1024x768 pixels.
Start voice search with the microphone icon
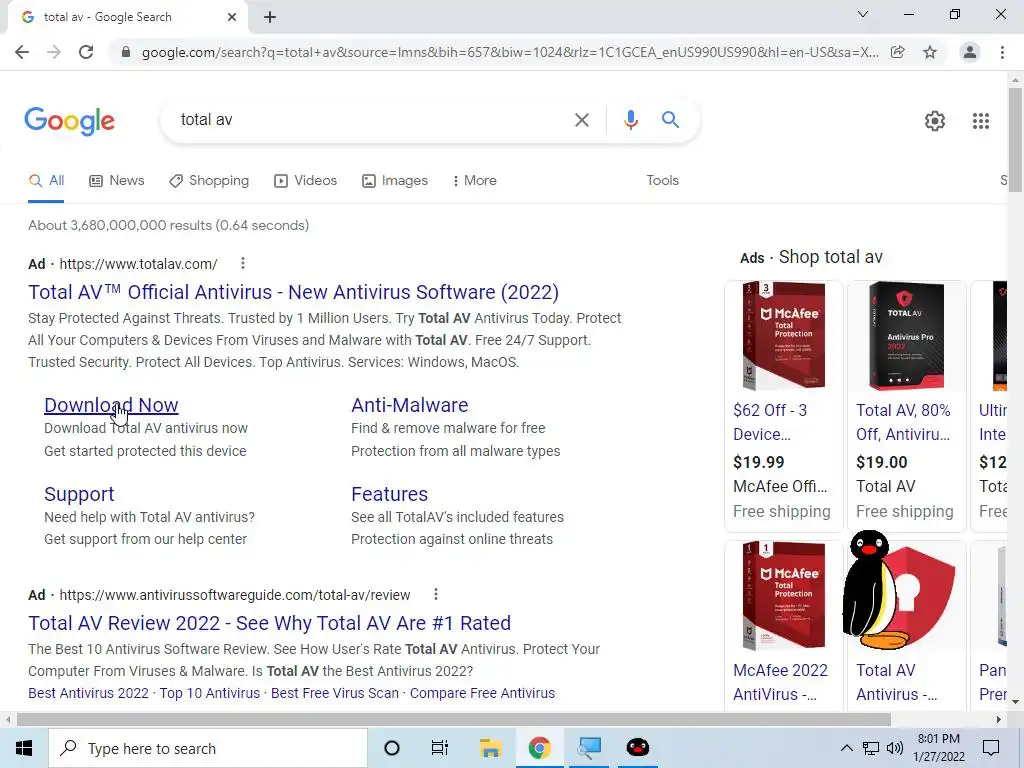pos(630,120)
